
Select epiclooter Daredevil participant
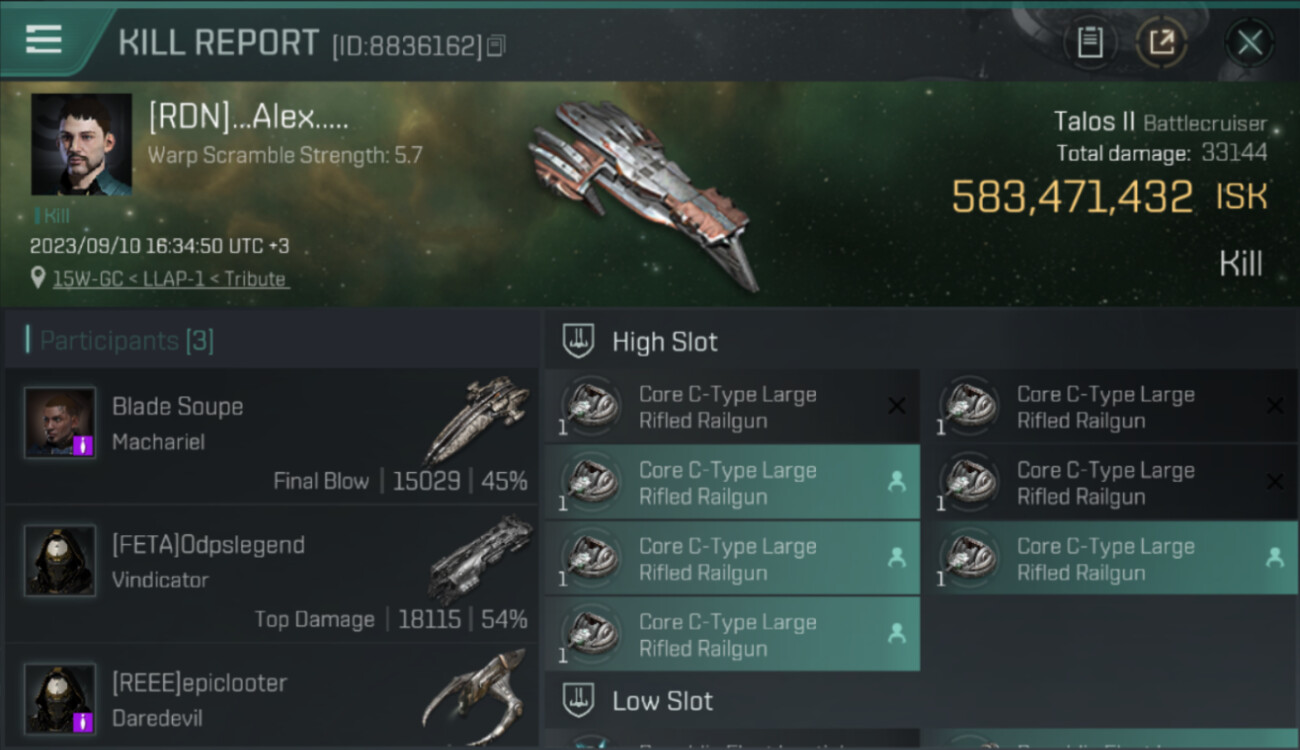[272, 697]
